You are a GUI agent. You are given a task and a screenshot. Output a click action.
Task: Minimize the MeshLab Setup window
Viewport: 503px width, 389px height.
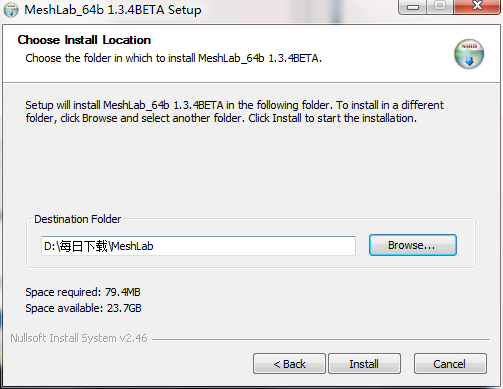[413, 7]
